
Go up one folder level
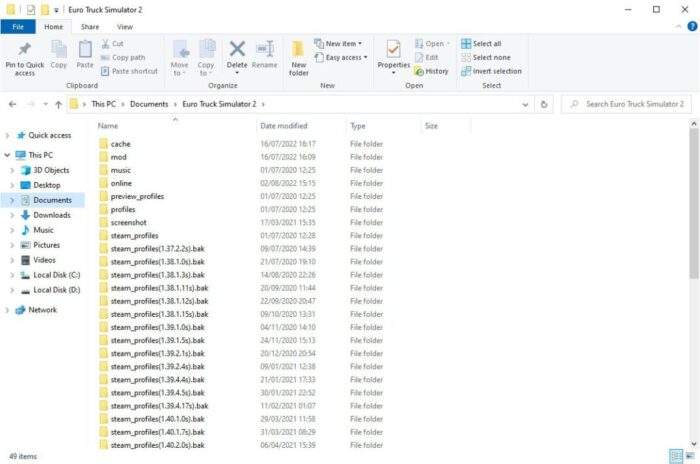(x=58, y=104)
